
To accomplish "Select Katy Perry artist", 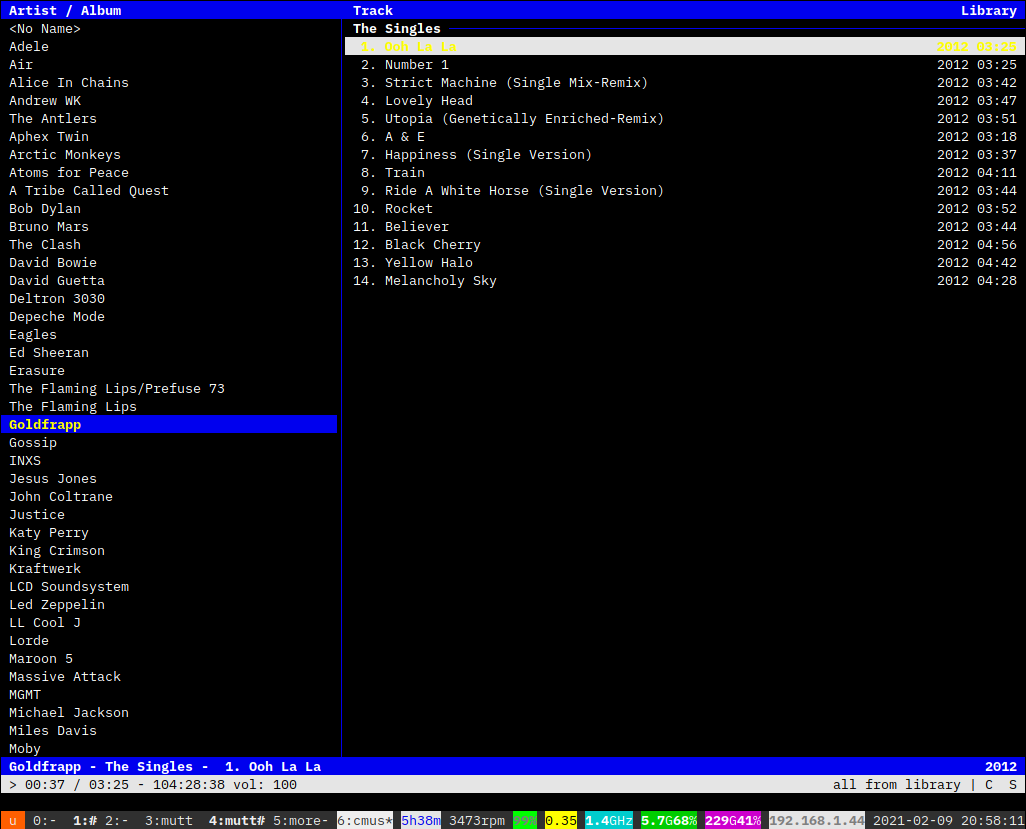I will click(x=169, y=533).
